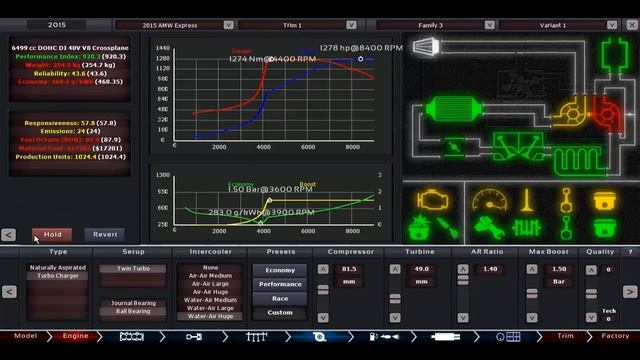
Task: Open the exhaust step icon
Action: pyautogui.click(x=445, y=337)
